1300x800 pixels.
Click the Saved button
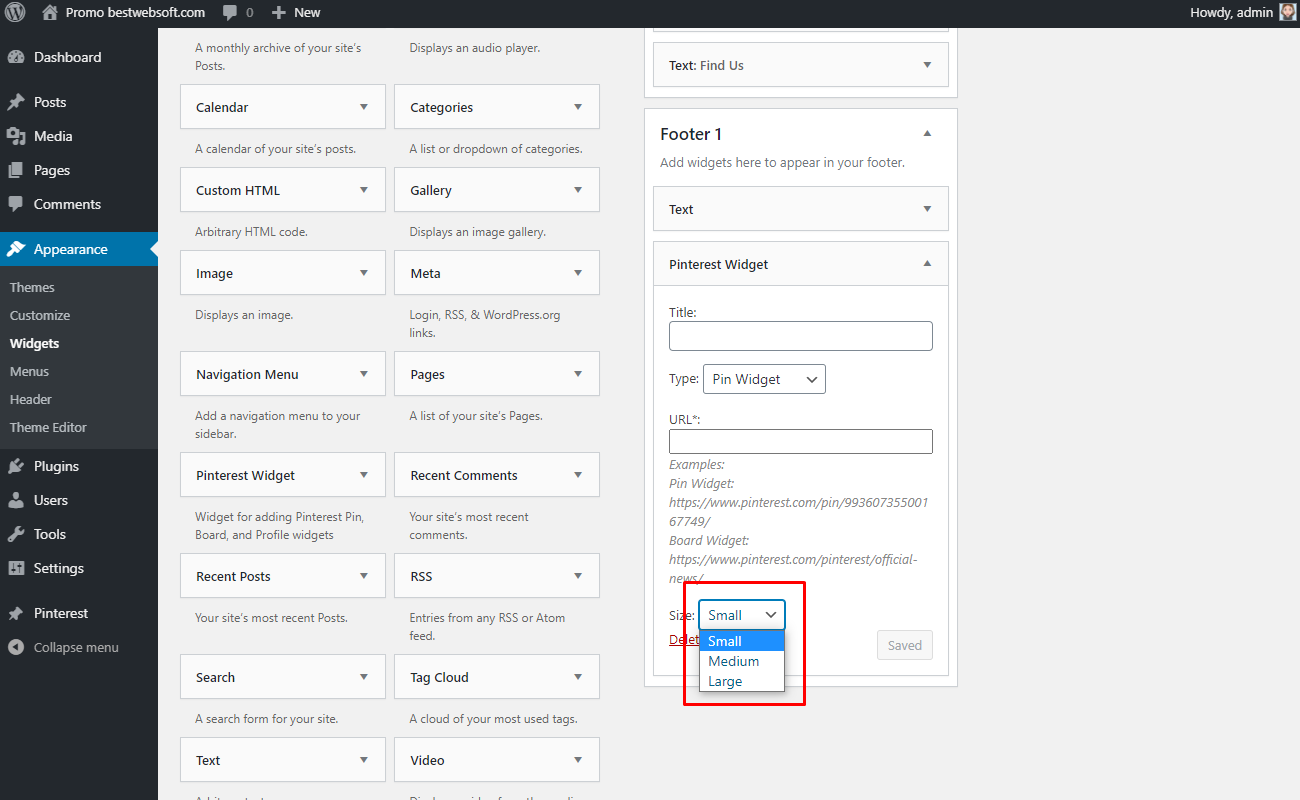[905, 645]
